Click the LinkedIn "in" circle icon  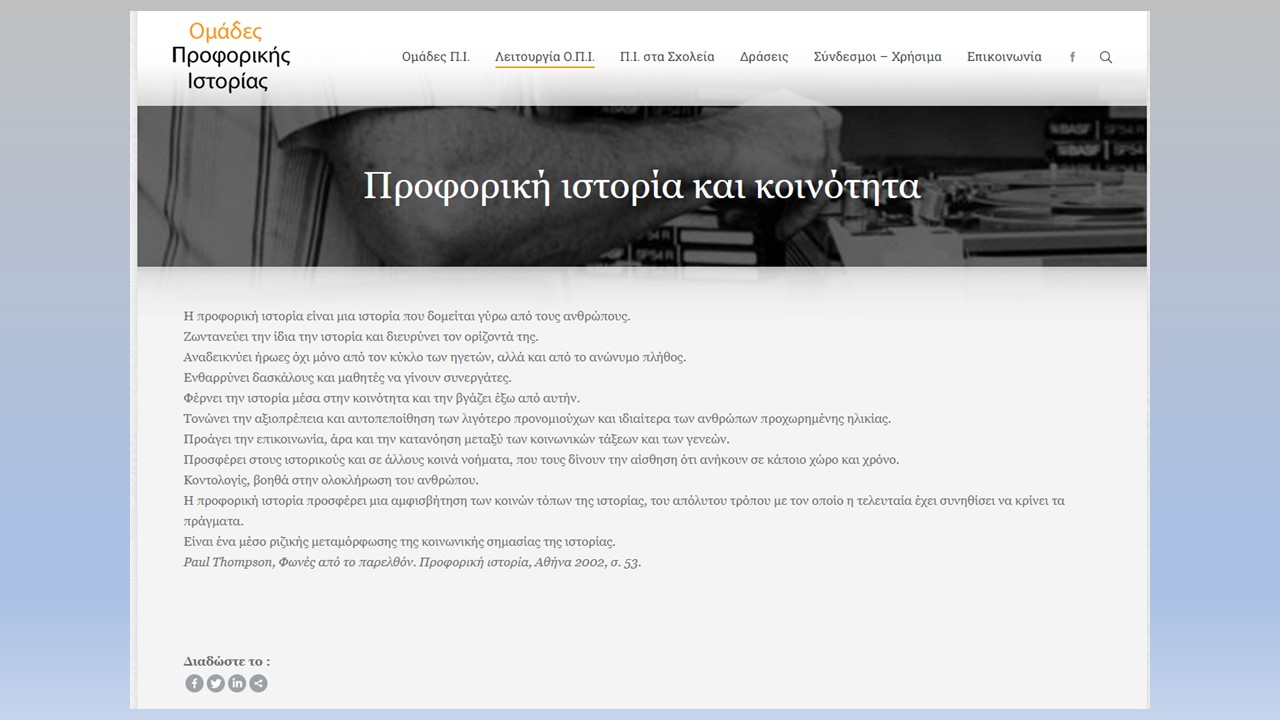(x=236, y=683)
